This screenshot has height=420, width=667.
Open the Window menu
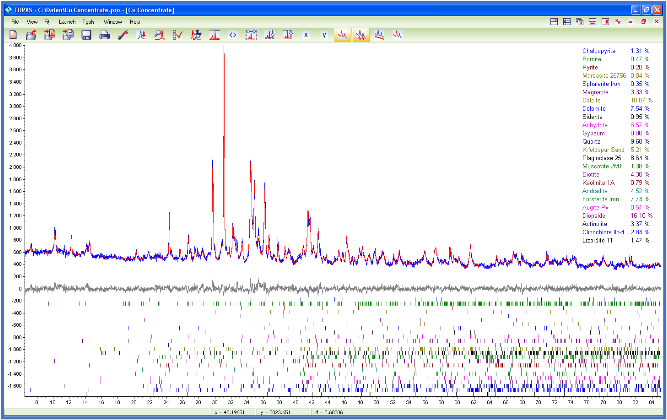tap(113, 20)
